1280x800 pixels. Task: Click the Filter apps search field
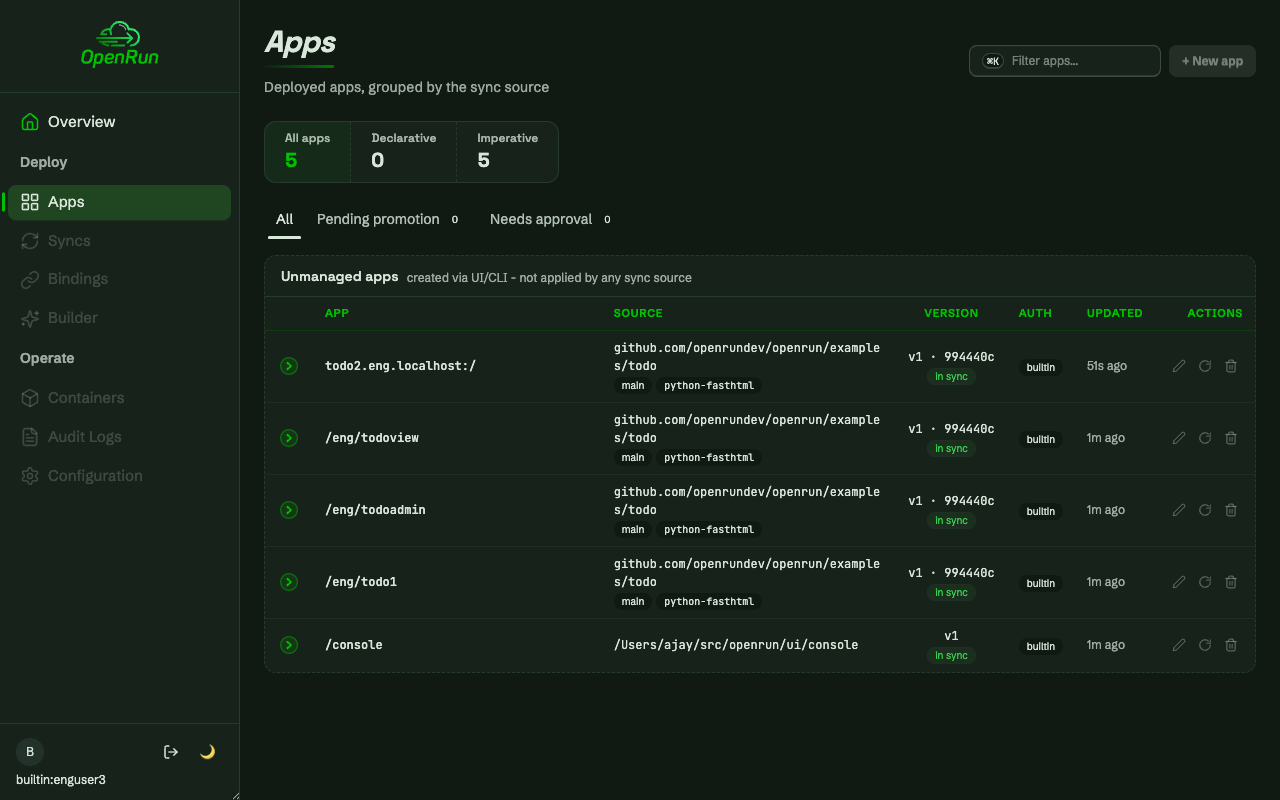tap(1065, 61)
